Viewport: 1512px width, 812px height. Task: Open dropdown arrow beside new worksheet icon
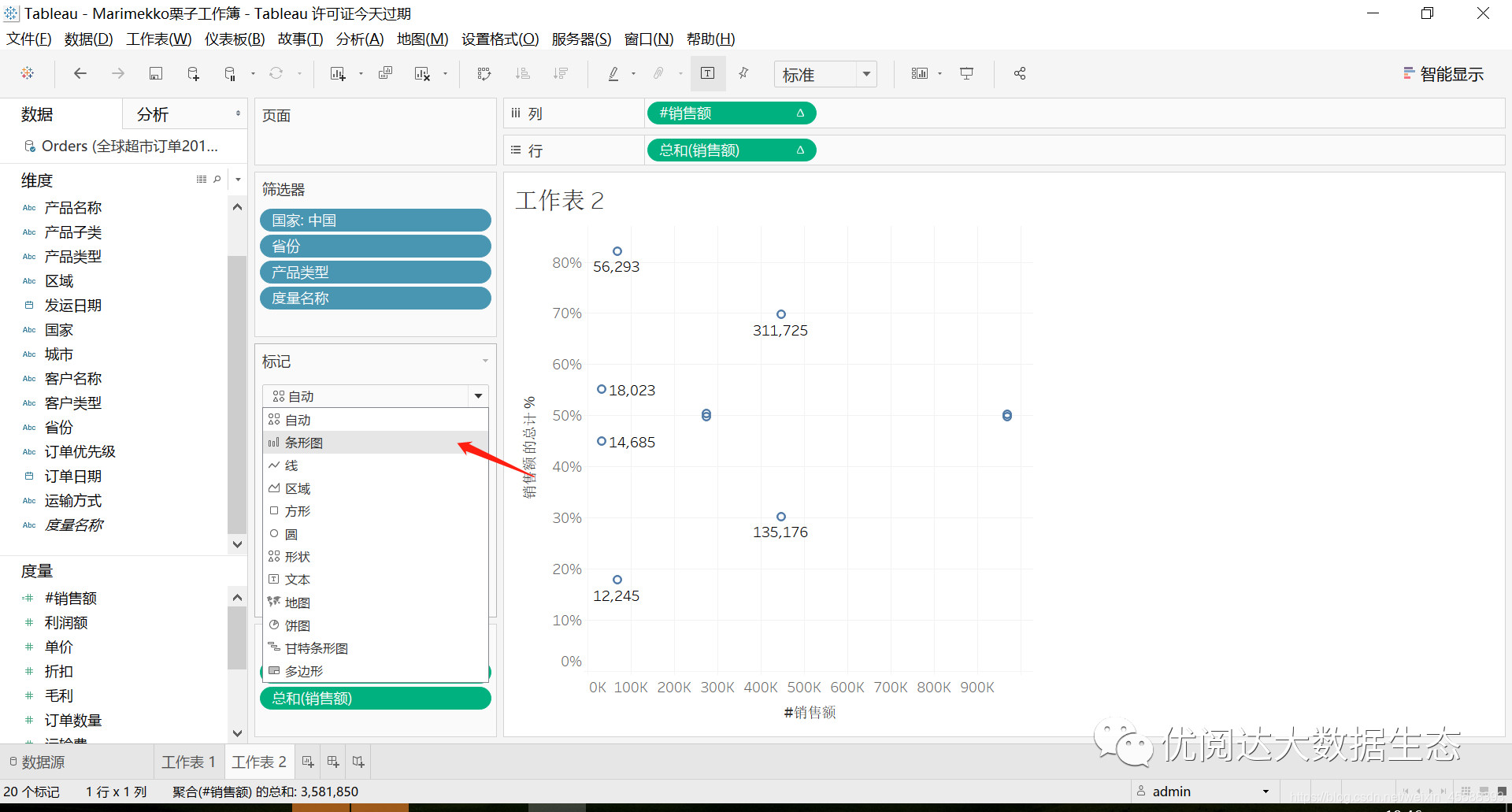[361, 73]
